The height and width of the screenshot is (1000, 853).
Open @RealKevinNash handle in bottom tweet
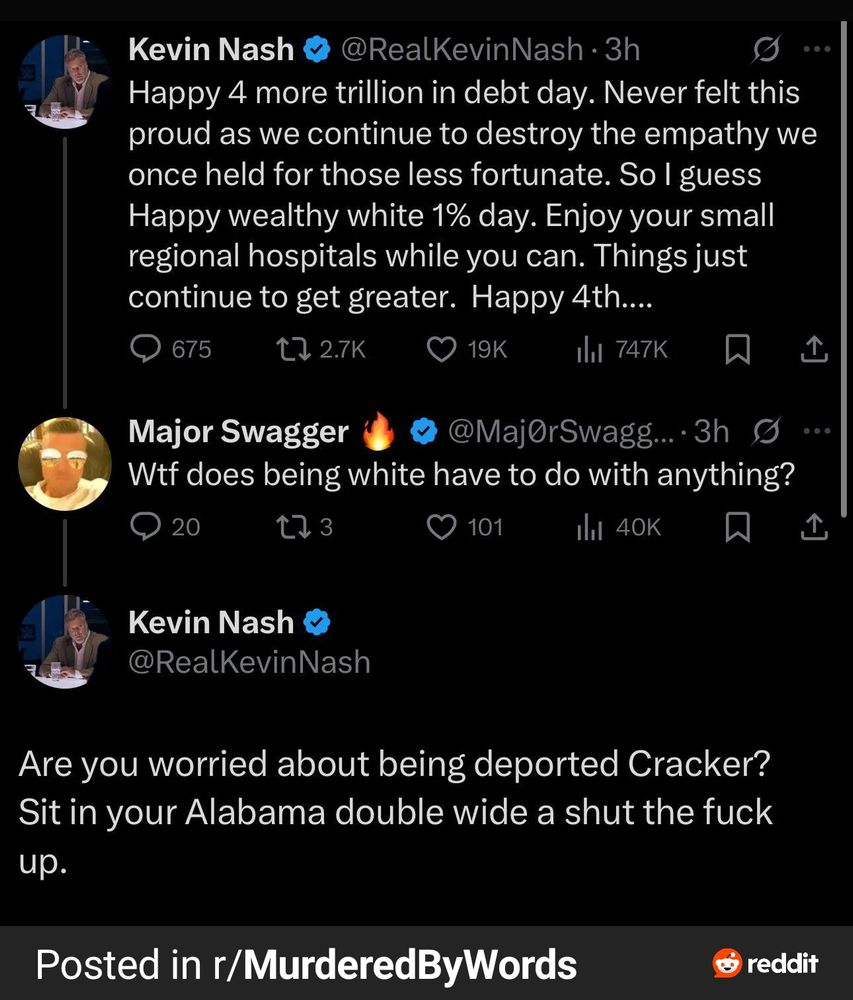(x=249, y=662)
